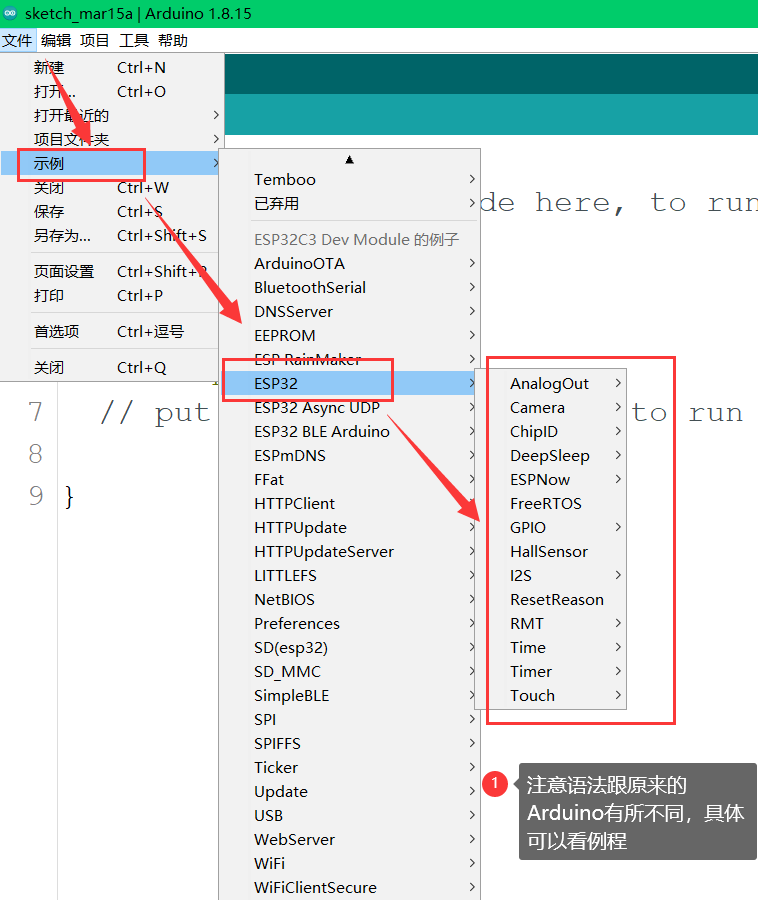The width and height of the screenshot is (758, 900).
Task: Open SPI examples
Action: coord(349,720)
